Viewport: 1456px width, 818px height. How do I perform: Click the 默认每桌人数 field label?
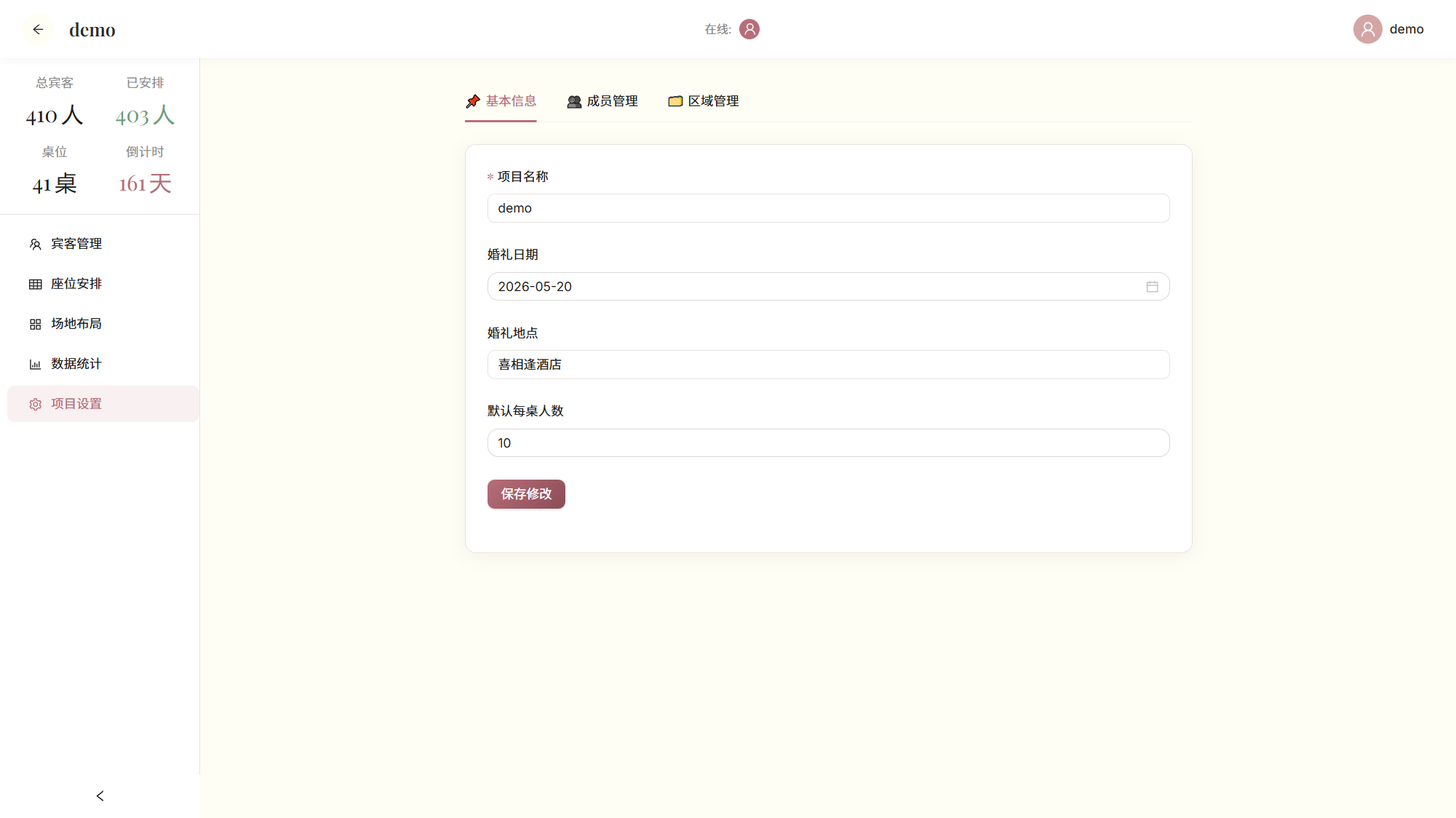[525, 411]
